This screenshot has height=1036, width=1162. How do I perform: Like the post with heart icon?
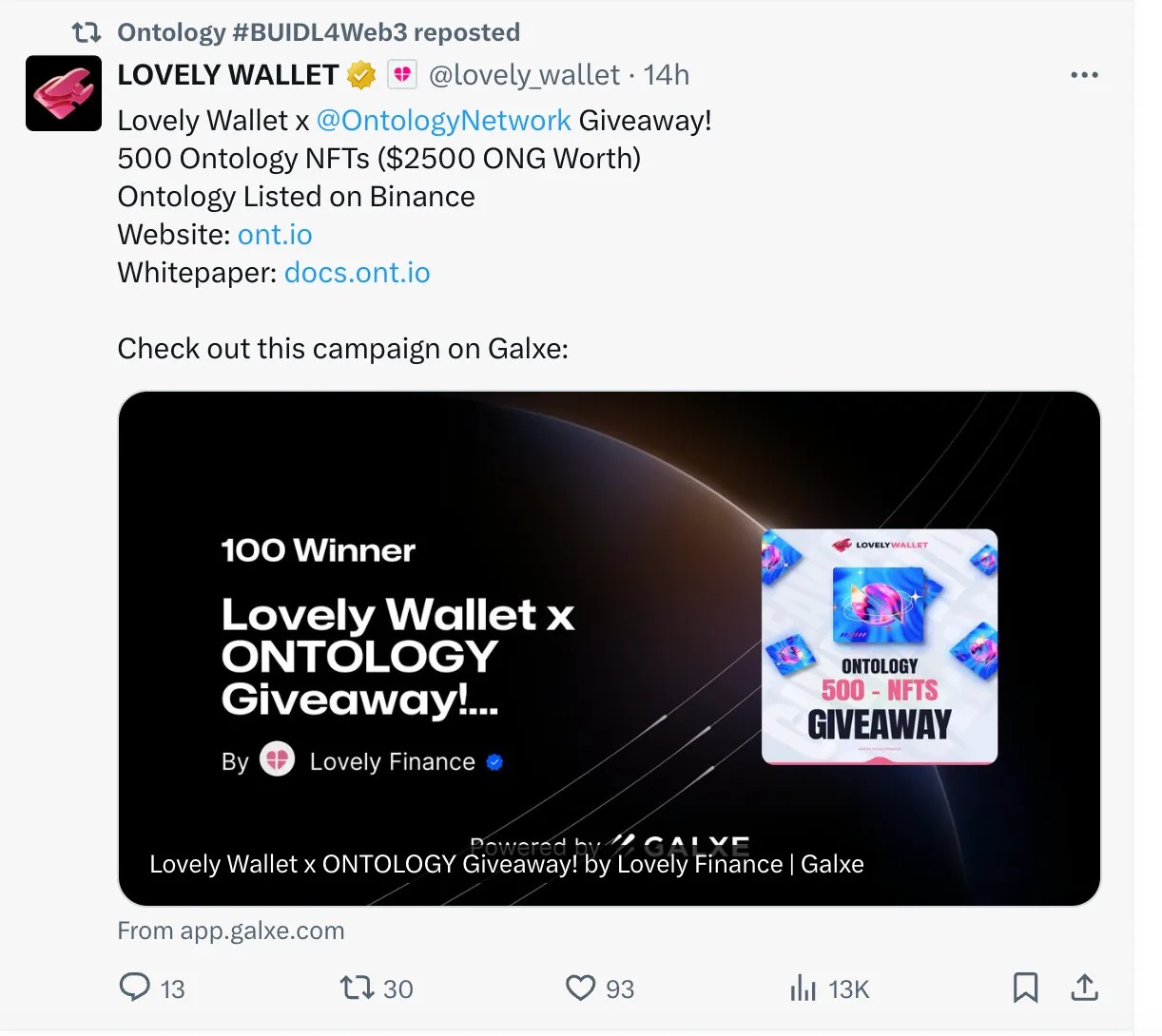tap(580, 988)
